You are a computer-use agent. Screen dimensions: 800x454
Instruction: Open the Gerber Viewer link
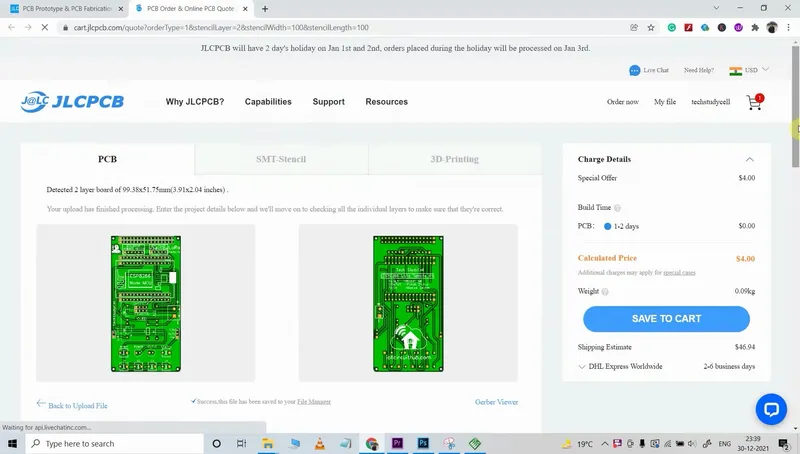[496, 402]
